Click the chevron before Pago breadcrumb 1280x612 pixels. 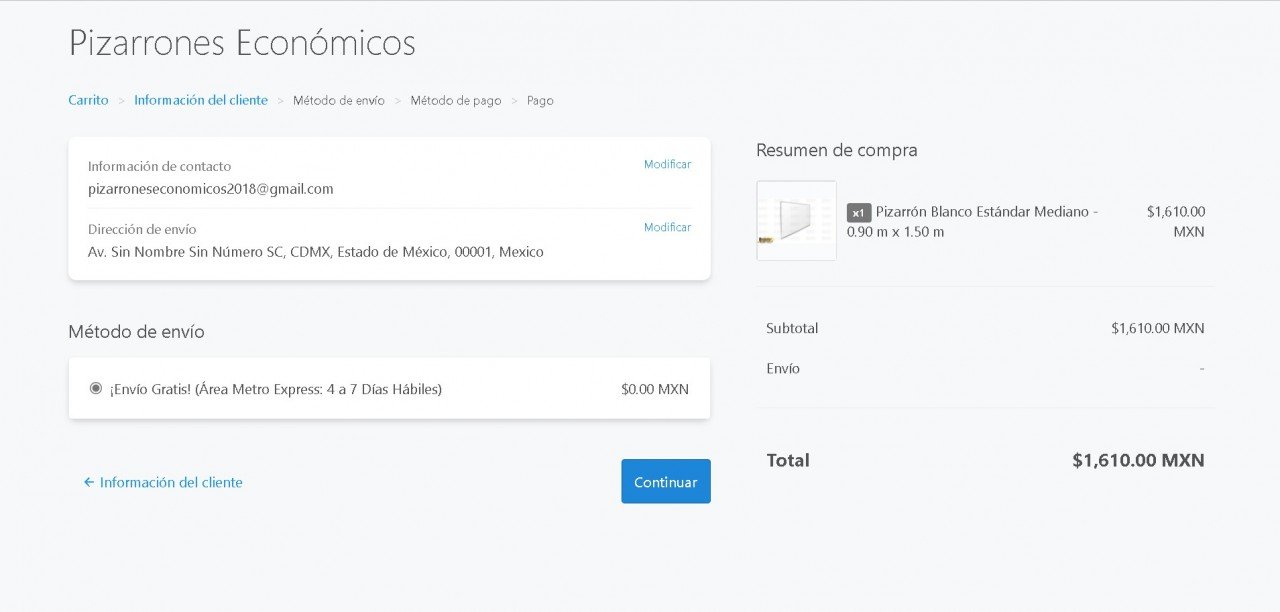point(514,101)
